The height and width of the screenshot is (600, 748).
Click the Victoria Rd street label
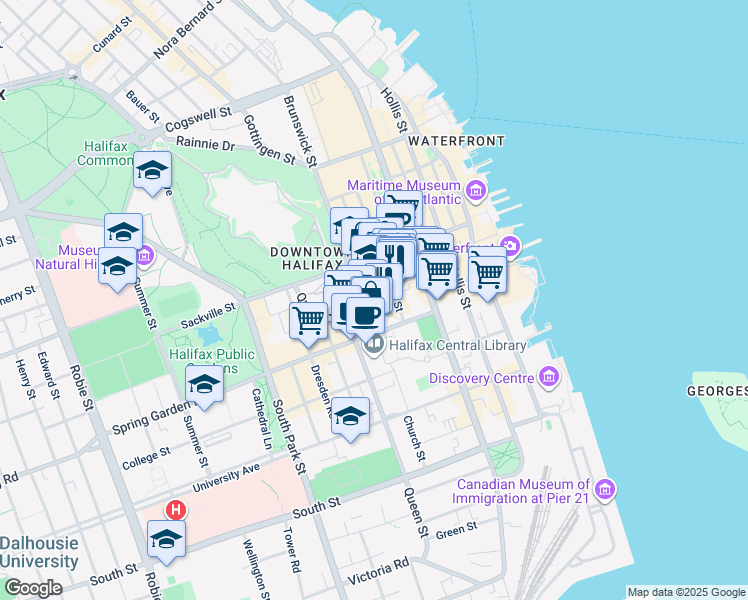378,571
